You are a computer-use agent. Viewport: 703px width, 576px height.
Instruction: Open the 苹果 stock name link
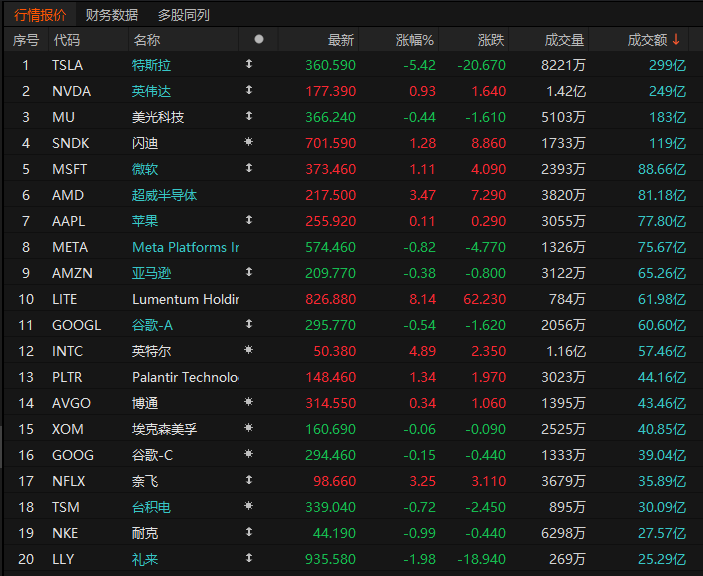point(145,221)
